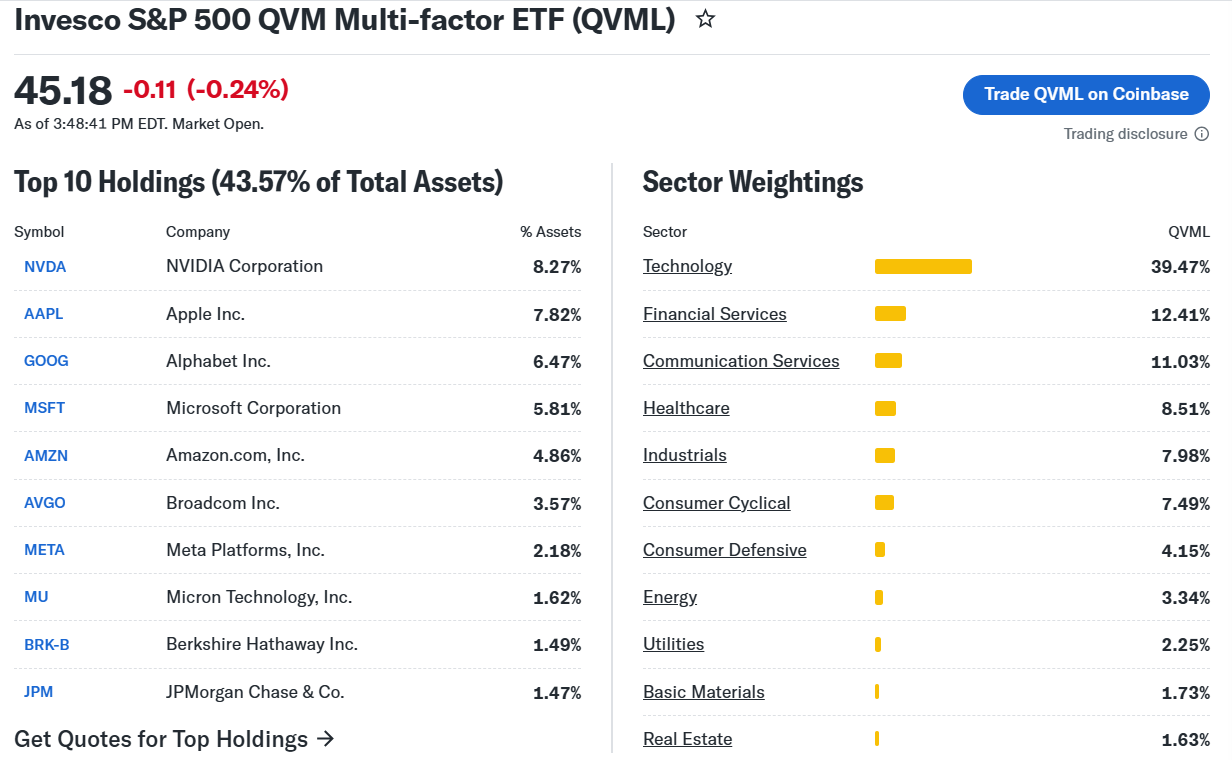
Task: View the Consumer Defensive sector link
Action: click(x=725, y=550)
